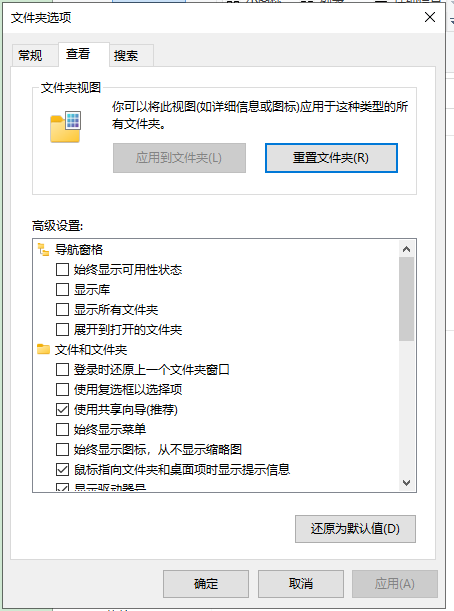Click the scrollbar up arrow
Viewport: 454px width, 611px height.
[406, 249]
